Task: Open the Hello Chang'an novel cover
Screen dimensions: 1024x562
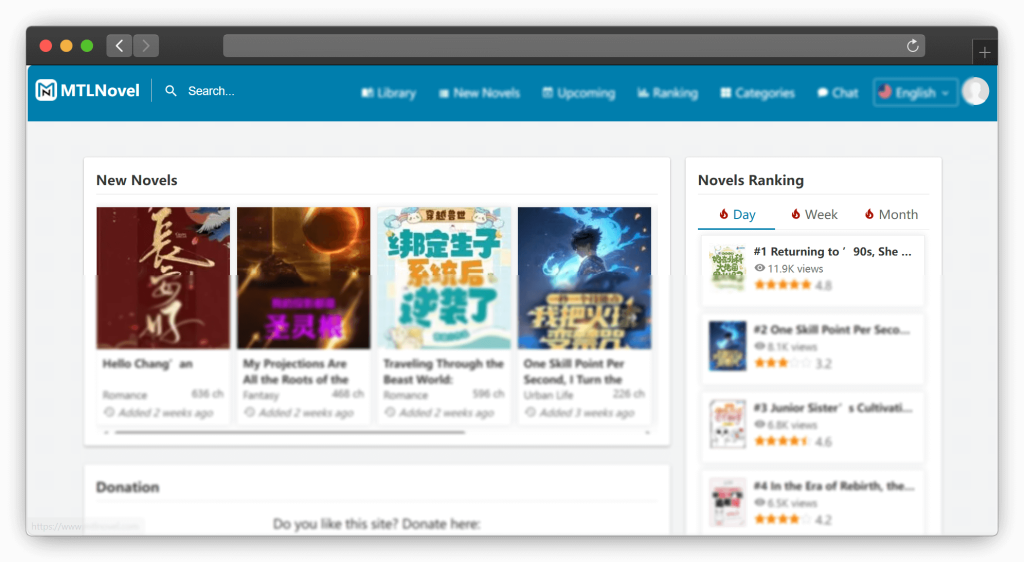Action: pos(163,277)
